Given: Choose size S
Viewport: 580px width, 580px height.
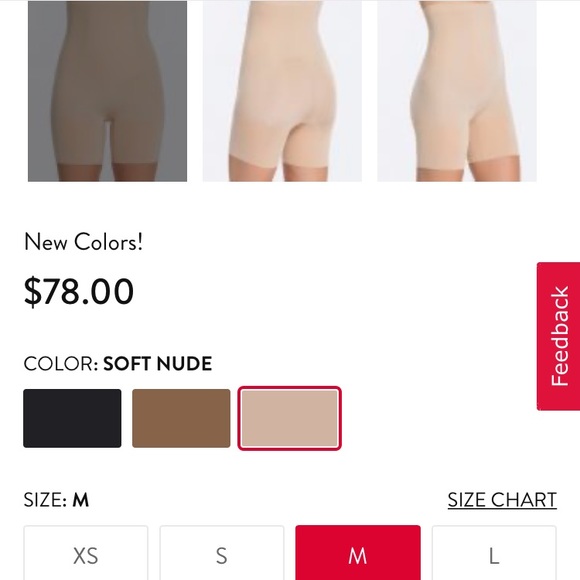Looking at the screenshot, I should point(222,553).
